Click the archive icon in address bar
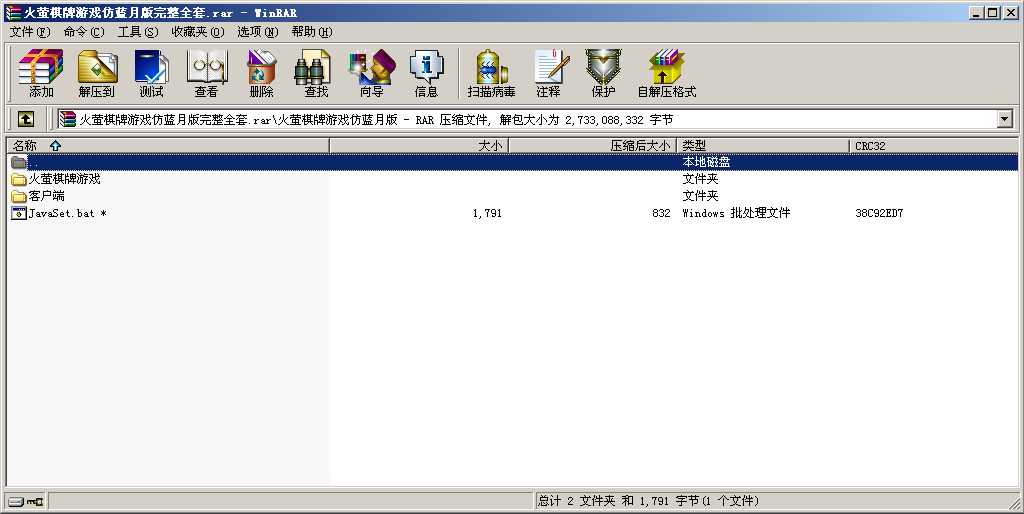Viewport: 1024px width, 514px height. click(x=67, y=119)
